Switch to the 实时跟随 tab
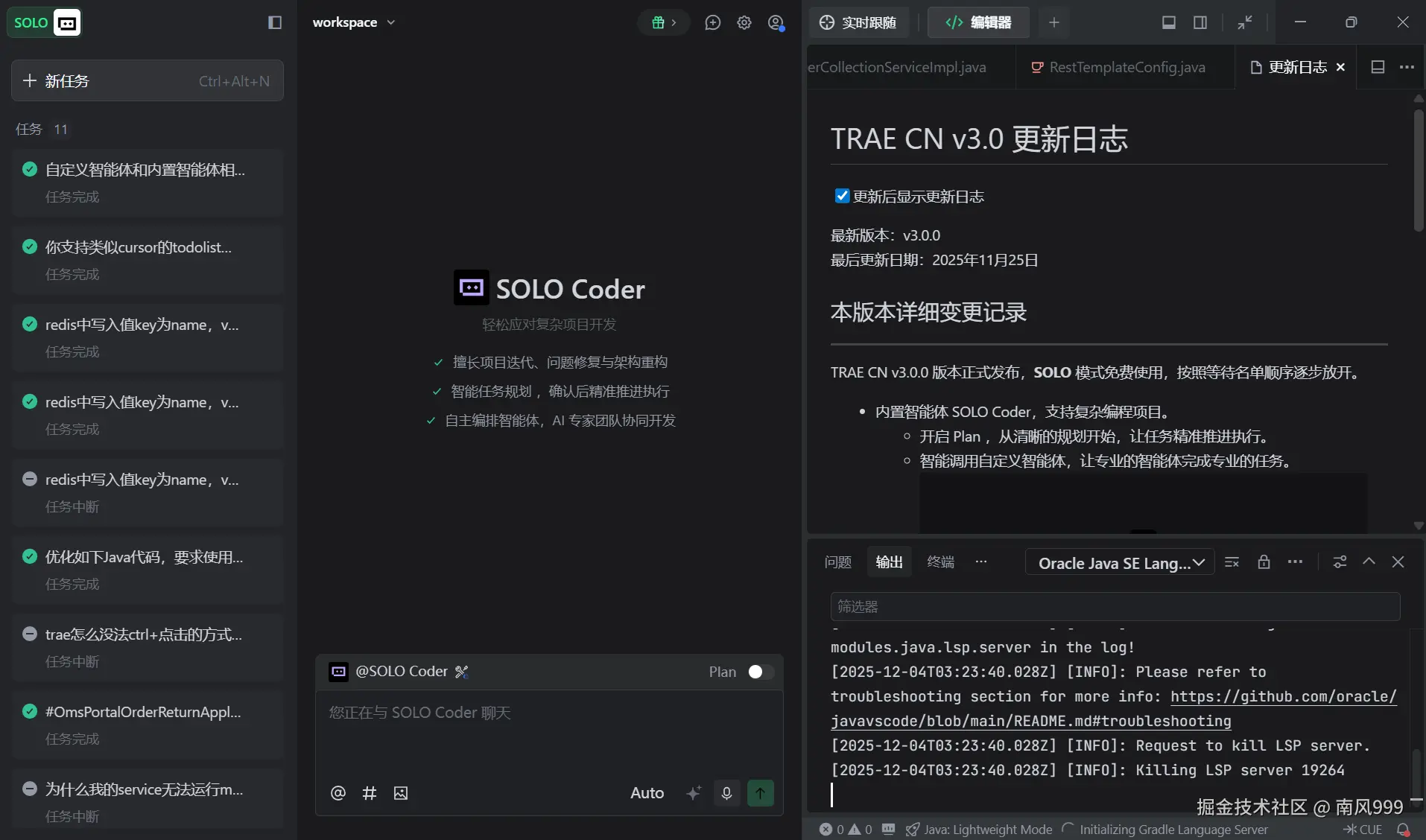The height and width of the screenshot is (840, 1426). click(x=858, y=22)
